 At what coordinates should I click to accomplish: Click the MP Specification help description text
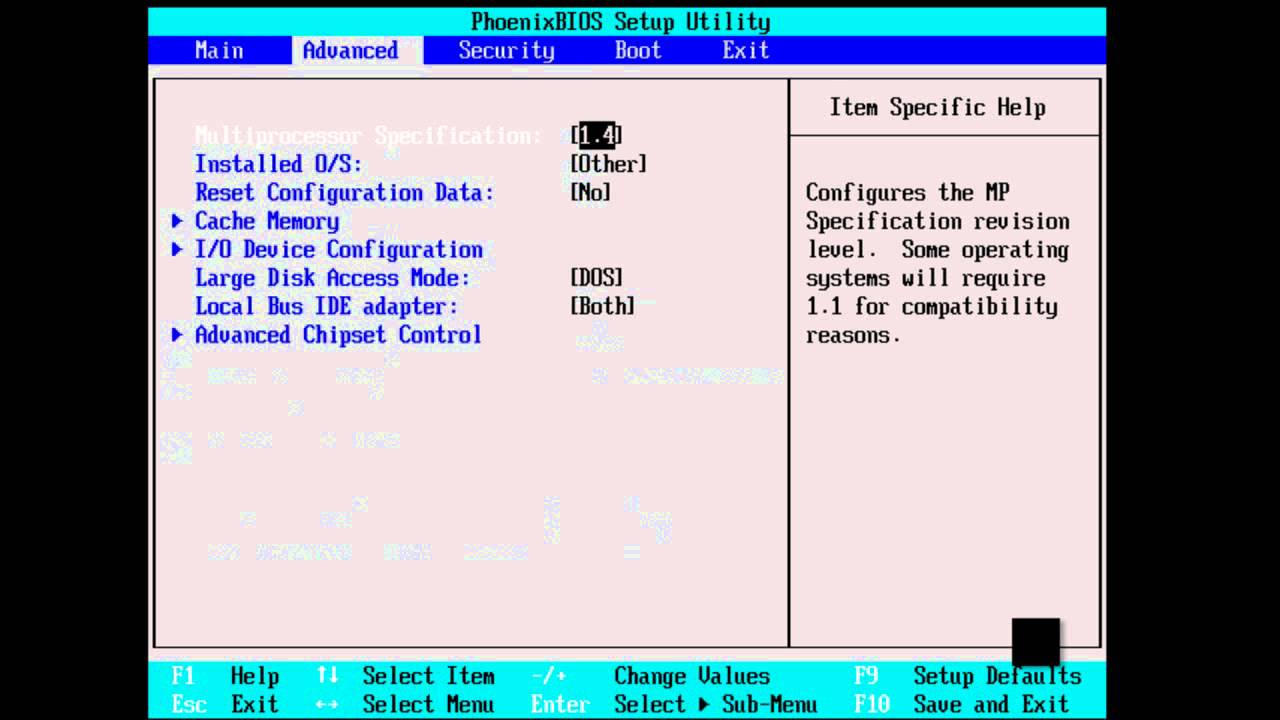click(938, 263)
